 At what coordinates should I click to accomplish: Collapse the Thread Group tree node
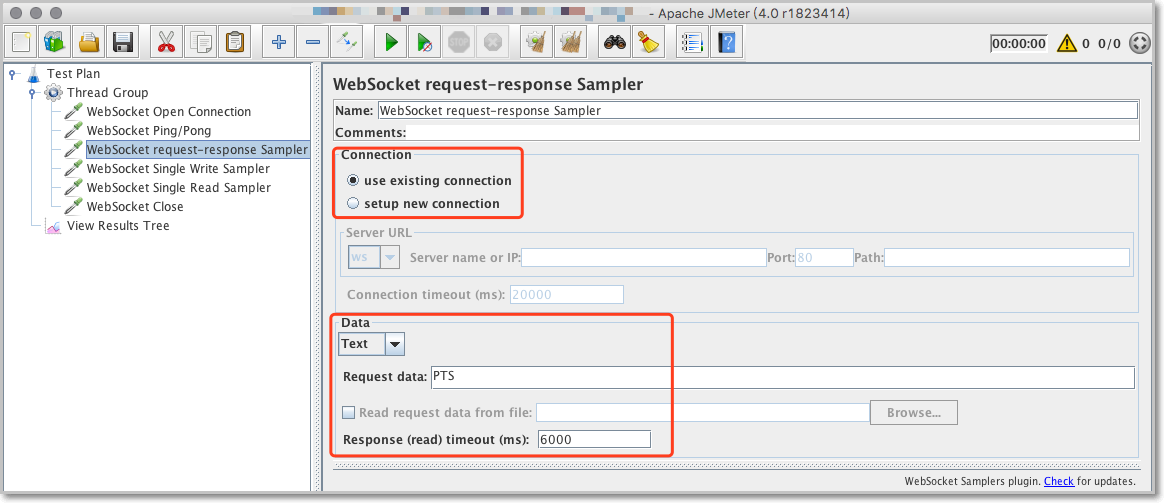(x=32, y=93)
